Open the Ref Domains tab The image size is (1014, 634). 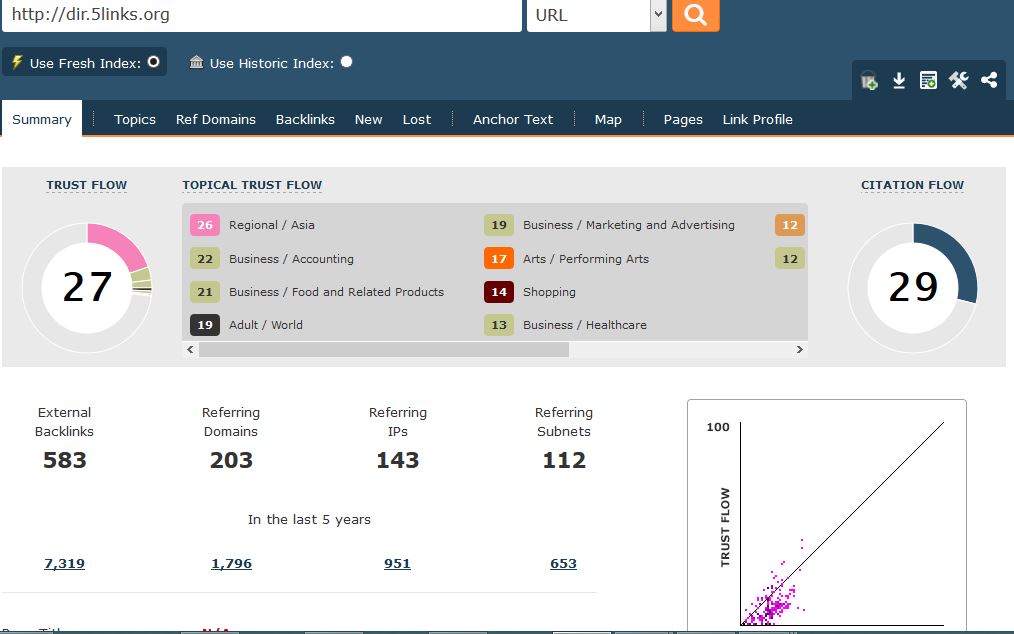click(x=216, y=119)
